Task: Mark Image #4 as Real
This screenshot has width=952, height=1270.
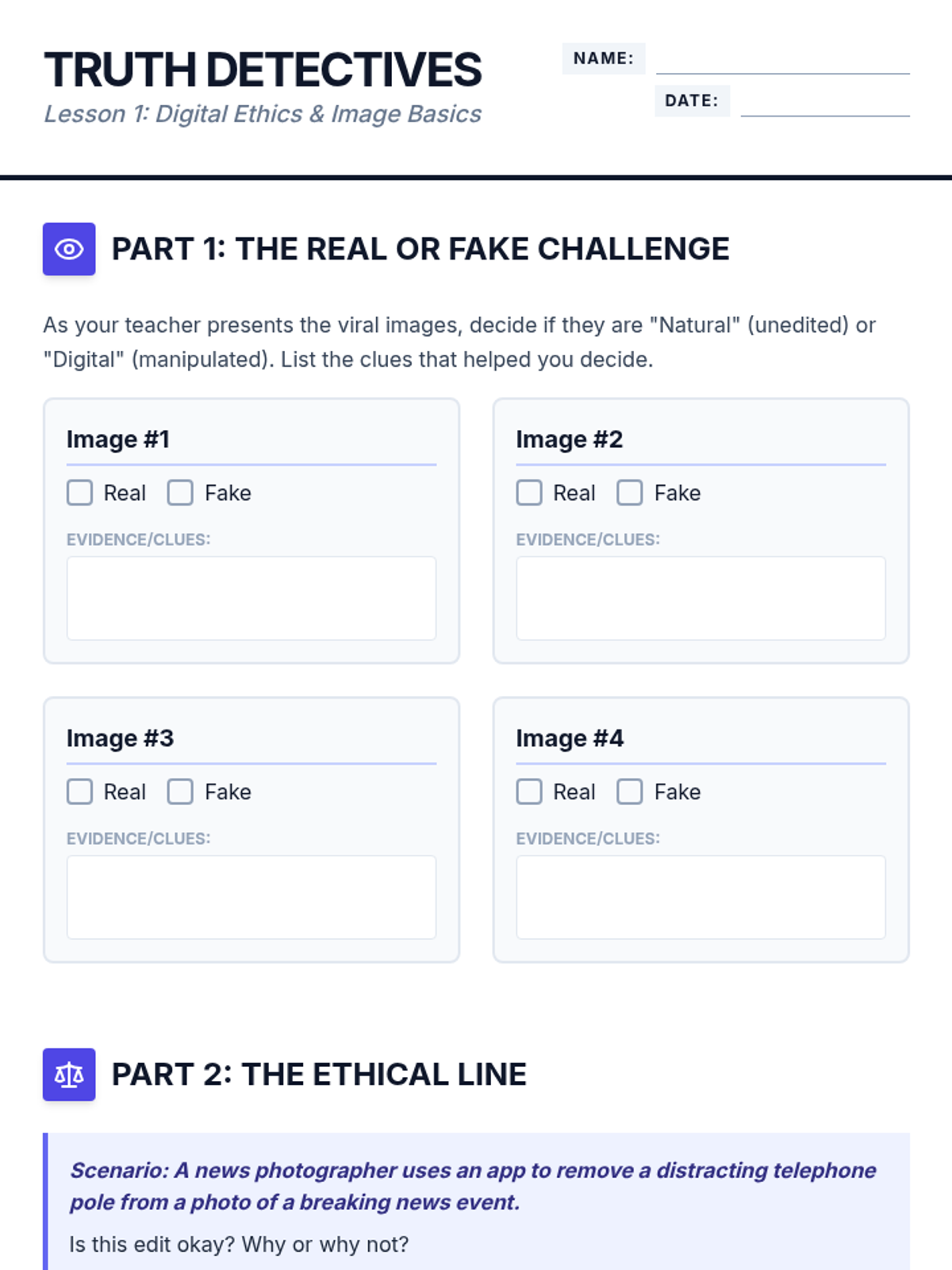Action: click(529, 791)
